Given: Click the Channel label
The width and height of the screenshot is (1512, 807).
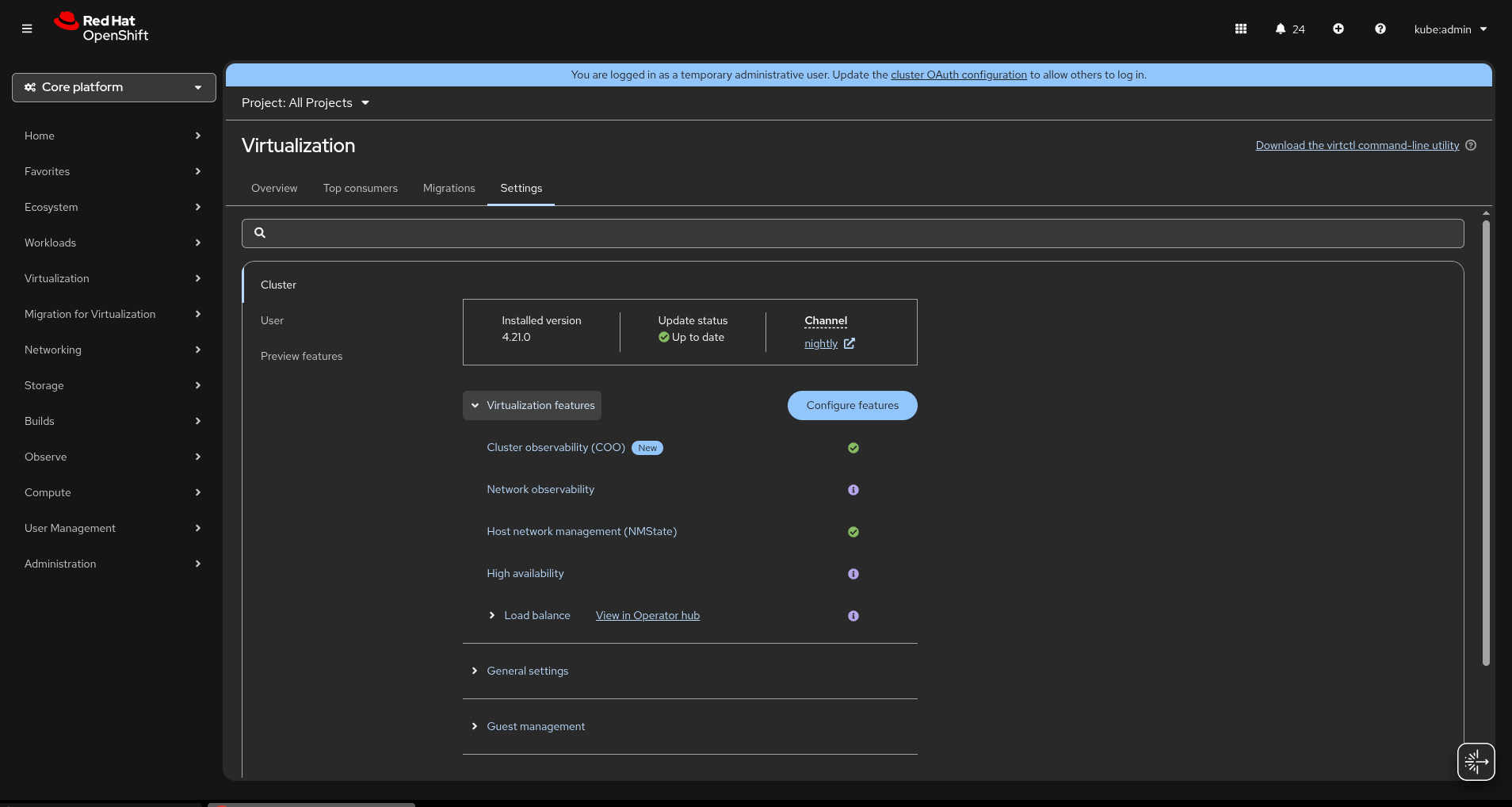Looking at the screenshot, I should click(826, 320).
